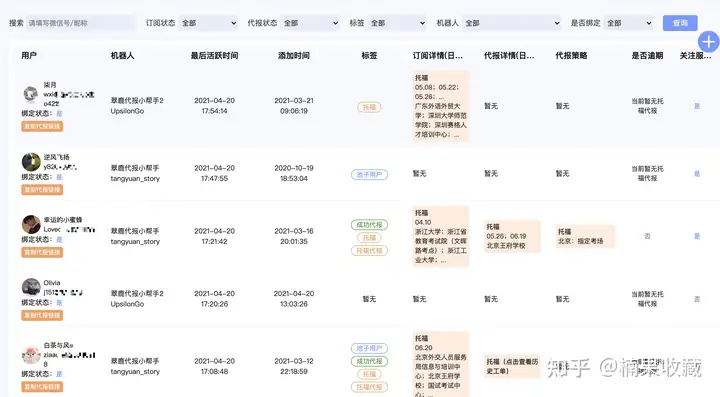Click 成功代报 tag in 白茶与风 row
720x397 pixels.
point(369,361)
